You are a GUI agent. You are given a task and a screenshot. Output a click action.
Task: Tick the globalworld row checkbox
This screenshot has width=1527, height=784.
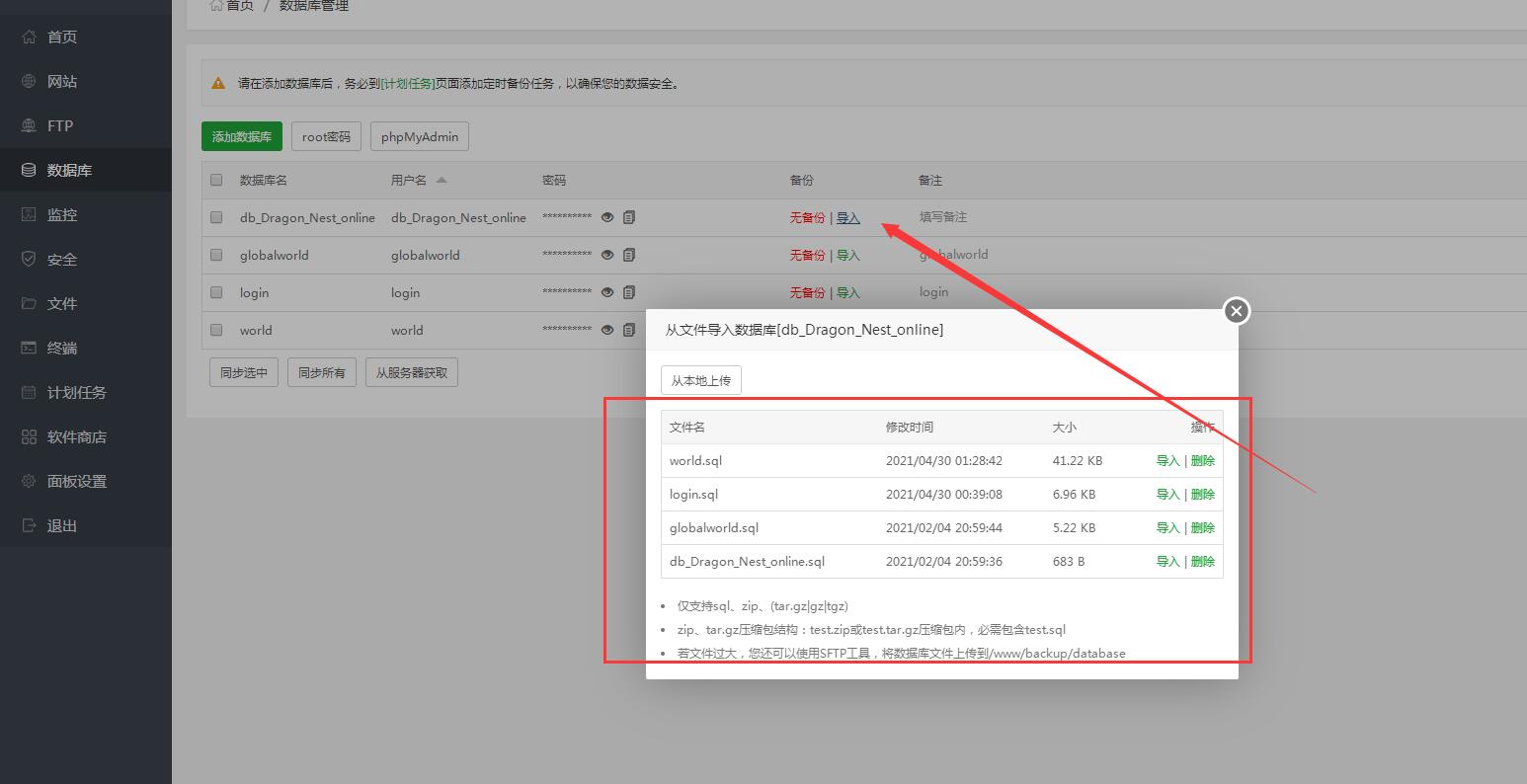216,255
